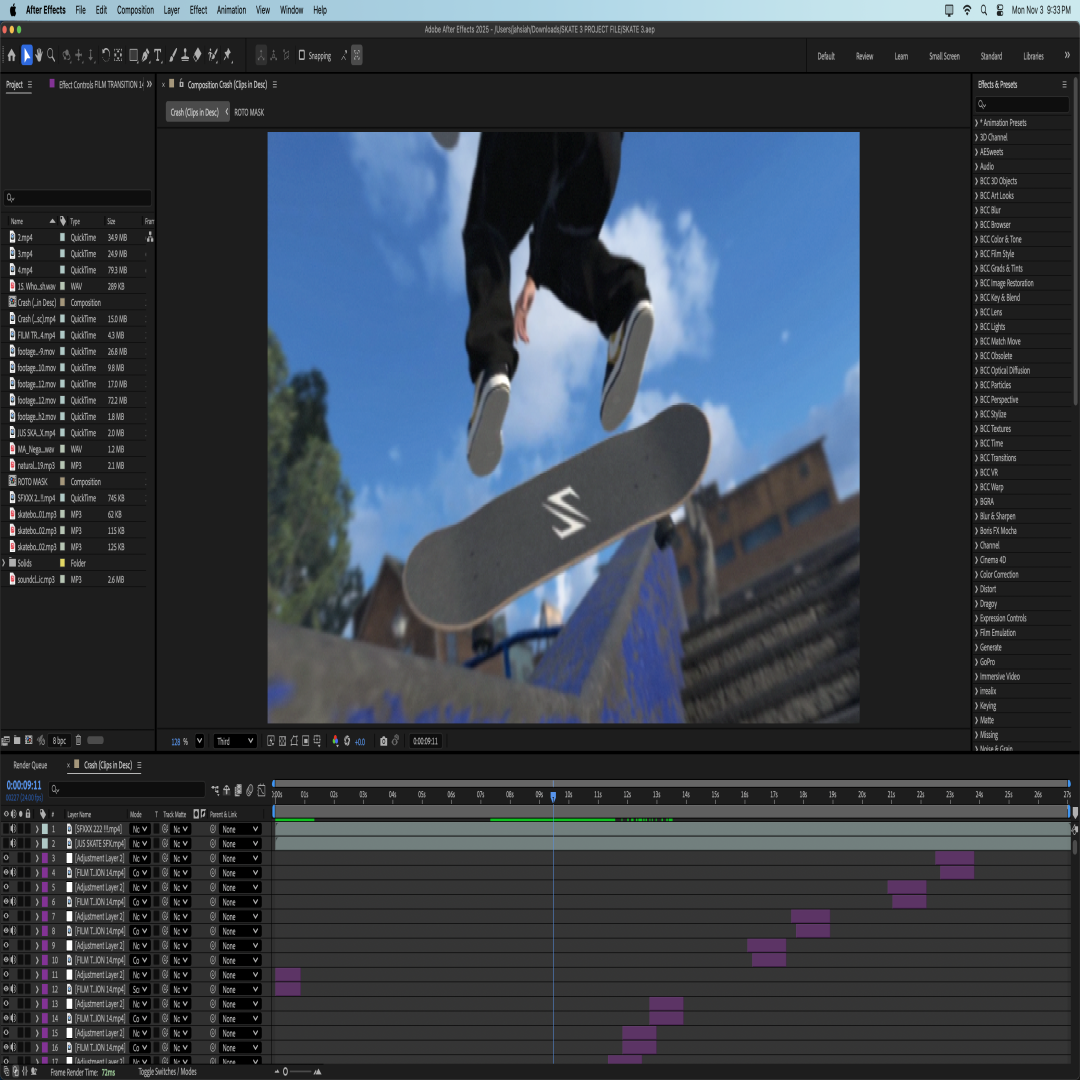The height and width of the screenshot is (1080, 1080).
Task: Click Show Channel RGB color icon
Action: [x=335, y=741]
